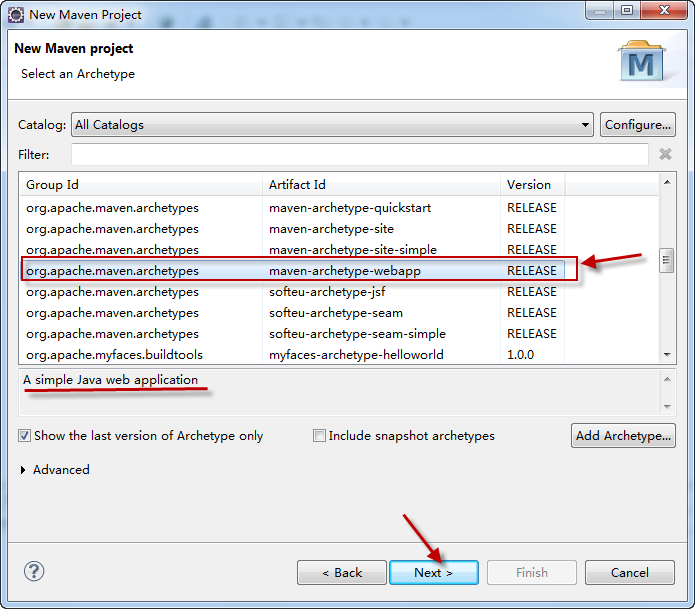This screenshot has width=695, height=609.
Task: Open the help question mark icon
Action: pyautogui.click(x=34, y=571)
